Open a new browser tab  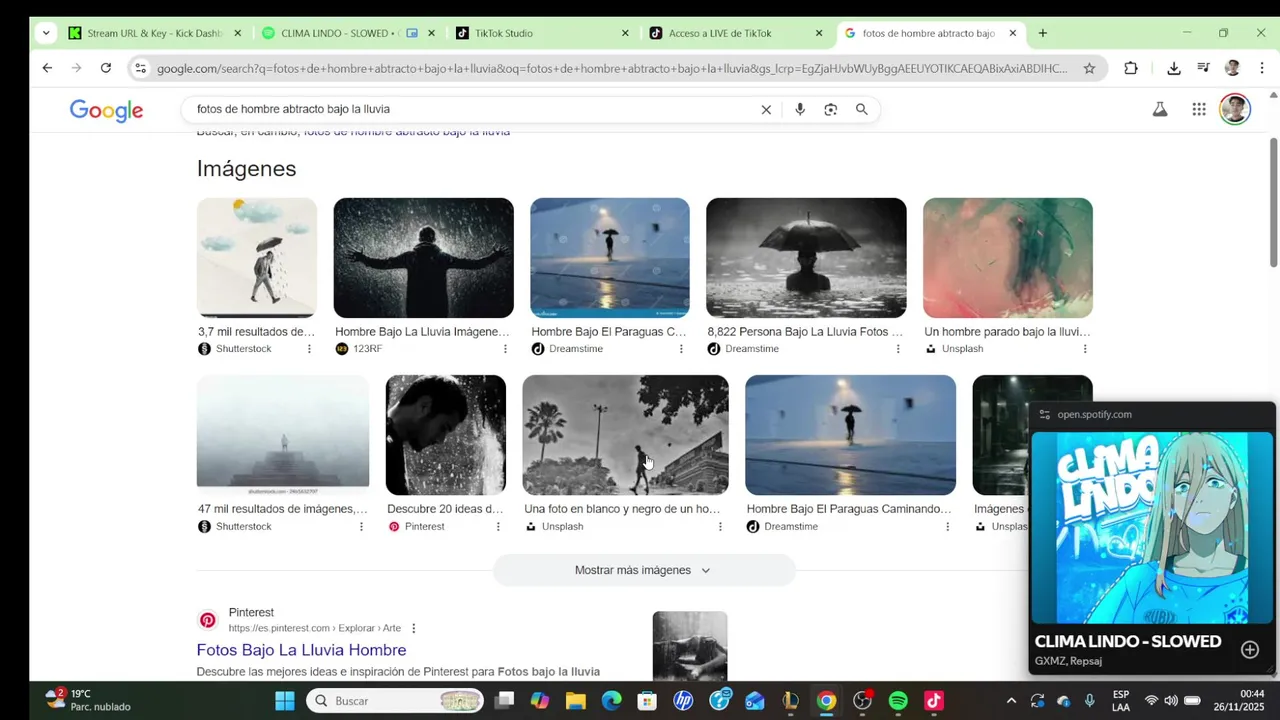click(1042, 33)
